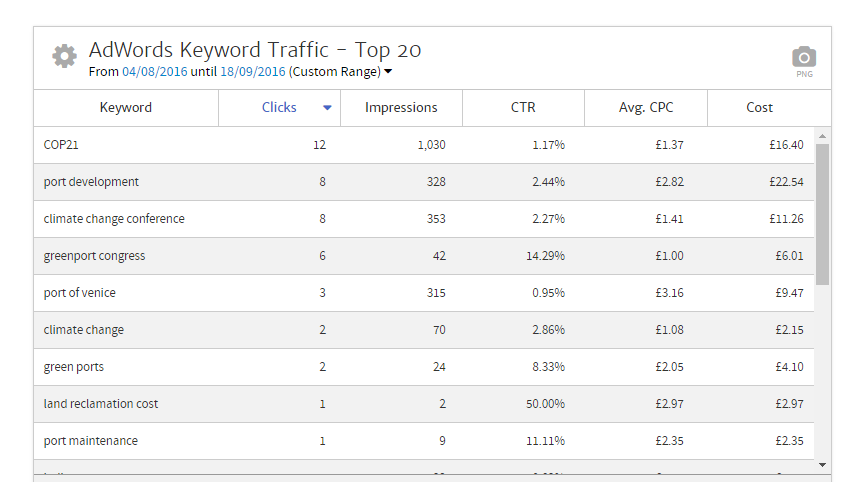Click the AdWords Keyword Traffic widget title
Viewport: 858px width, 482px height.
tap(255, 50)
